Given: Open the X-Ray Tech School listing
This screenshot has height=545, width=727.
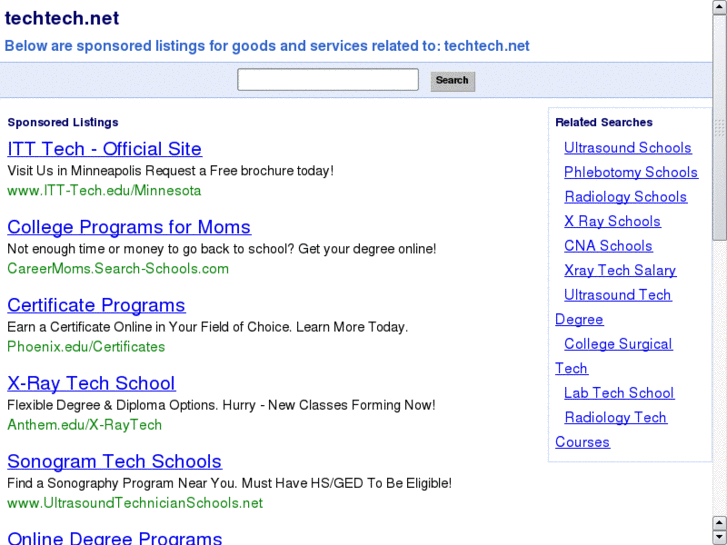Looking at the screenshot, I should [91, 383].
